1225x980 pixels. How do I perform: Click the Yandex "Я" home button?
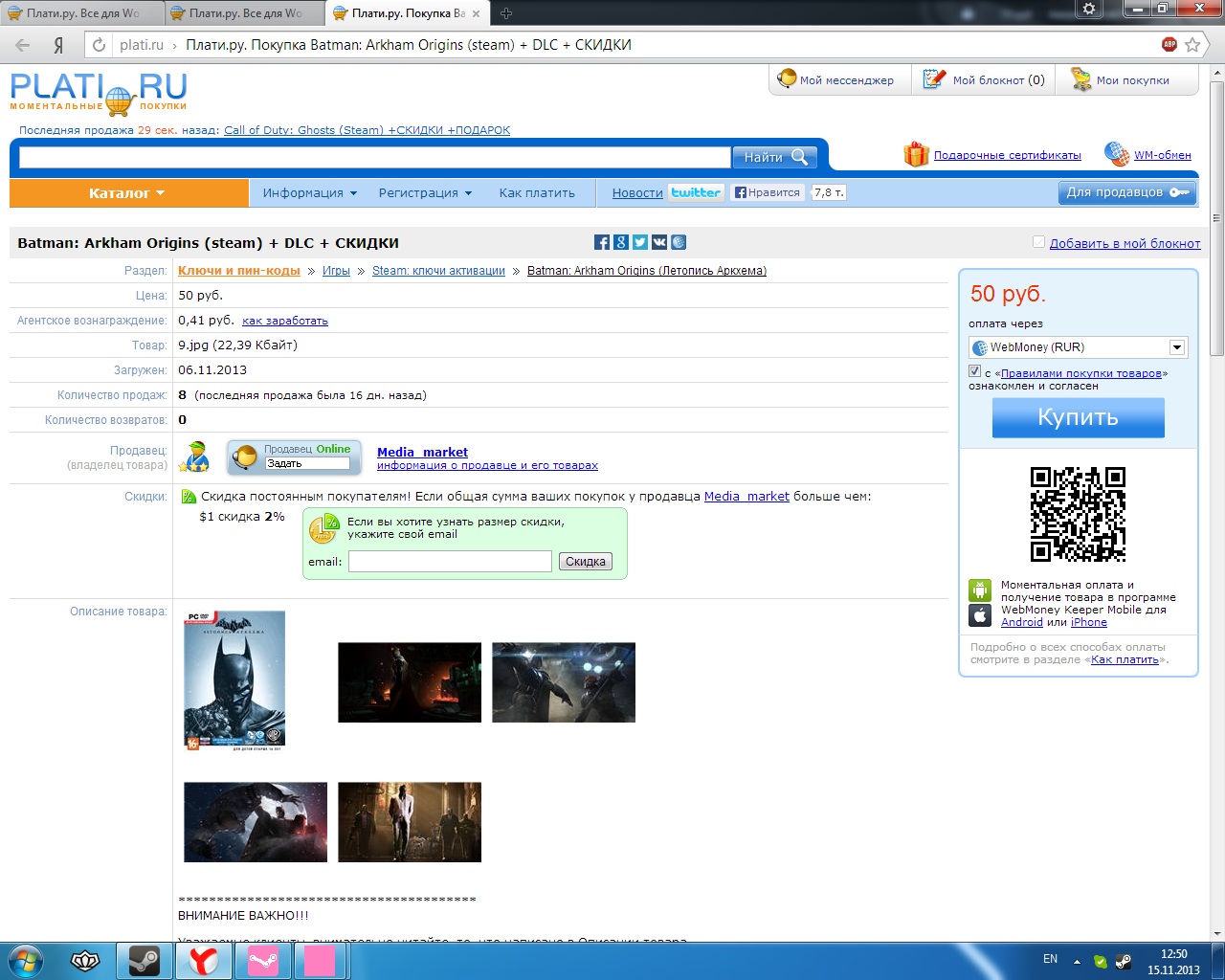(x=58, y=45)
